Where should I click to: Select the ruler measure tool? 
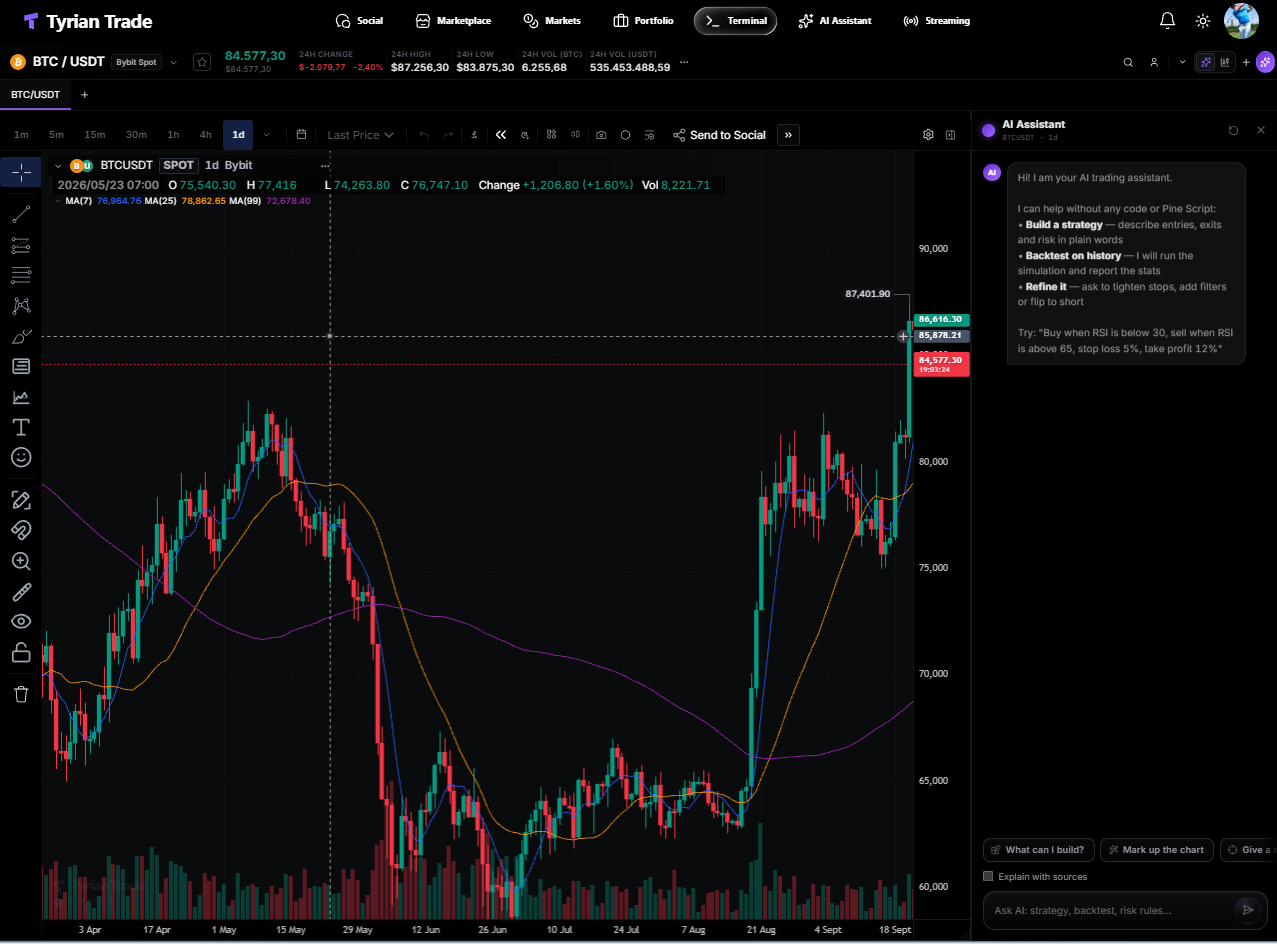point(21,592)
